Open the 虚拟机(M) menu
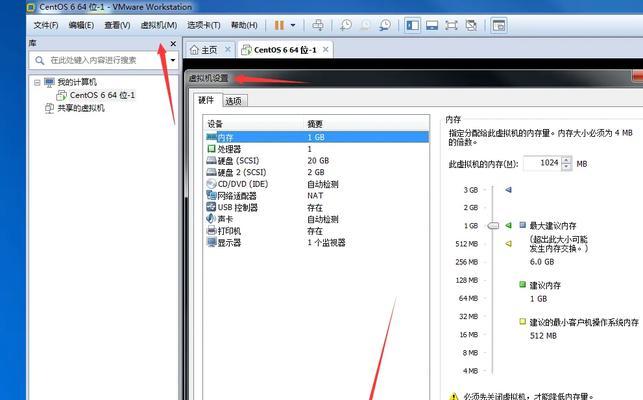The image size is (643, 400). point(159,25)
